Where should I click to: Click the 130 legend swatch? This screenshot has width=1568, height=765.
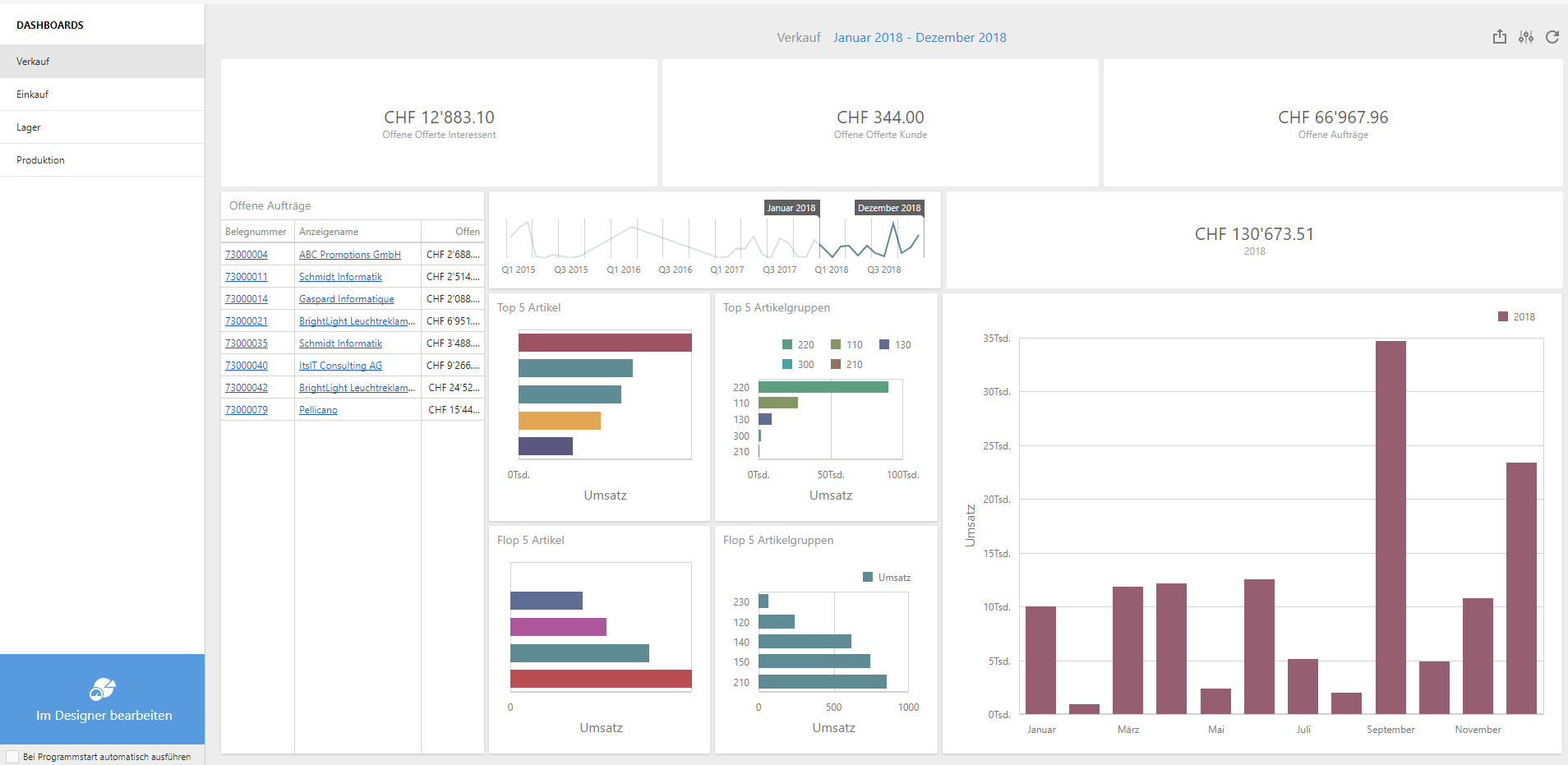click(x=884, y=344)
